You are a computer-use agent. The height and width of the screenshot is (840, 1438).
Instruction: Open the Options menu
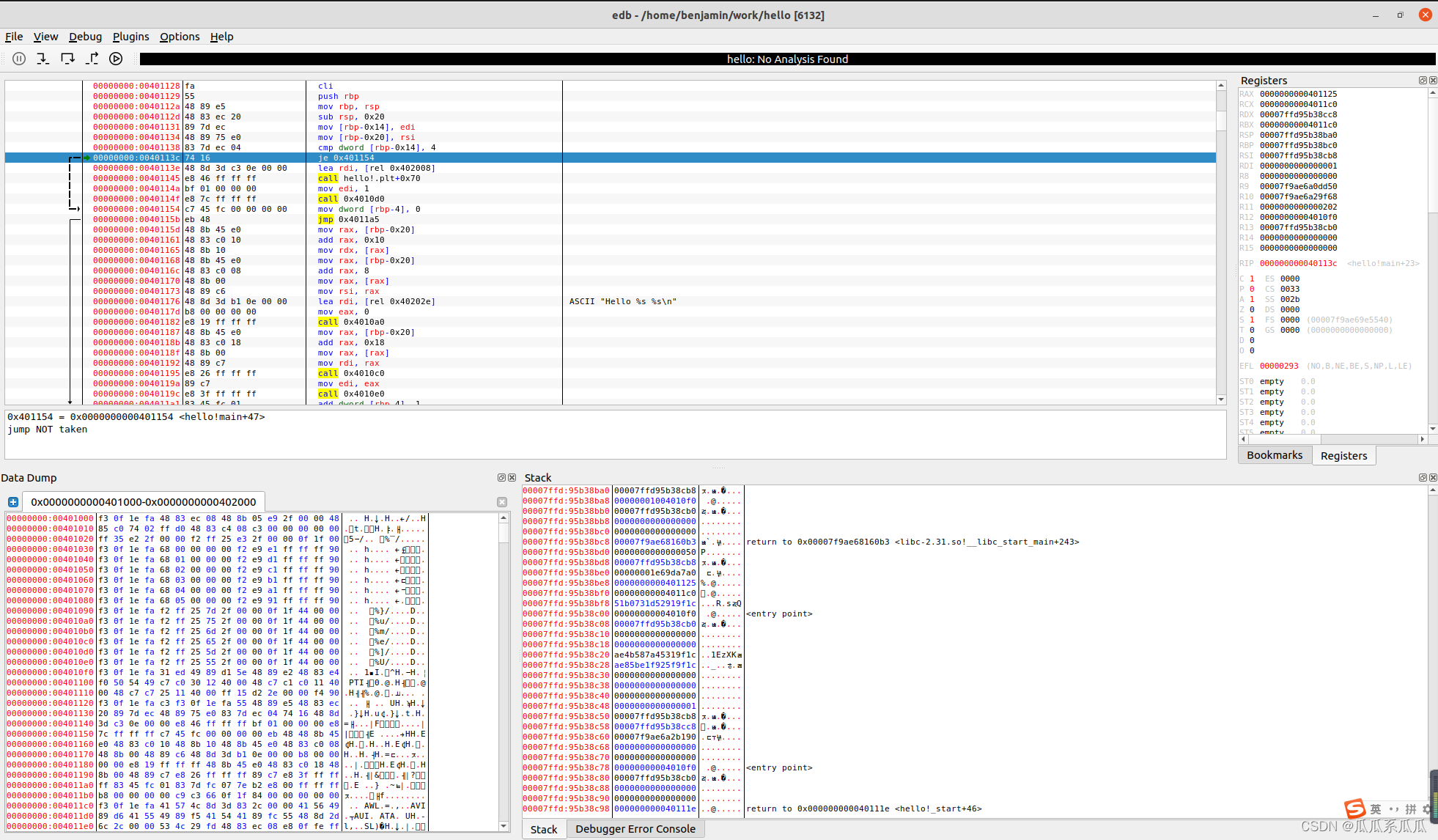click(180, 37)
